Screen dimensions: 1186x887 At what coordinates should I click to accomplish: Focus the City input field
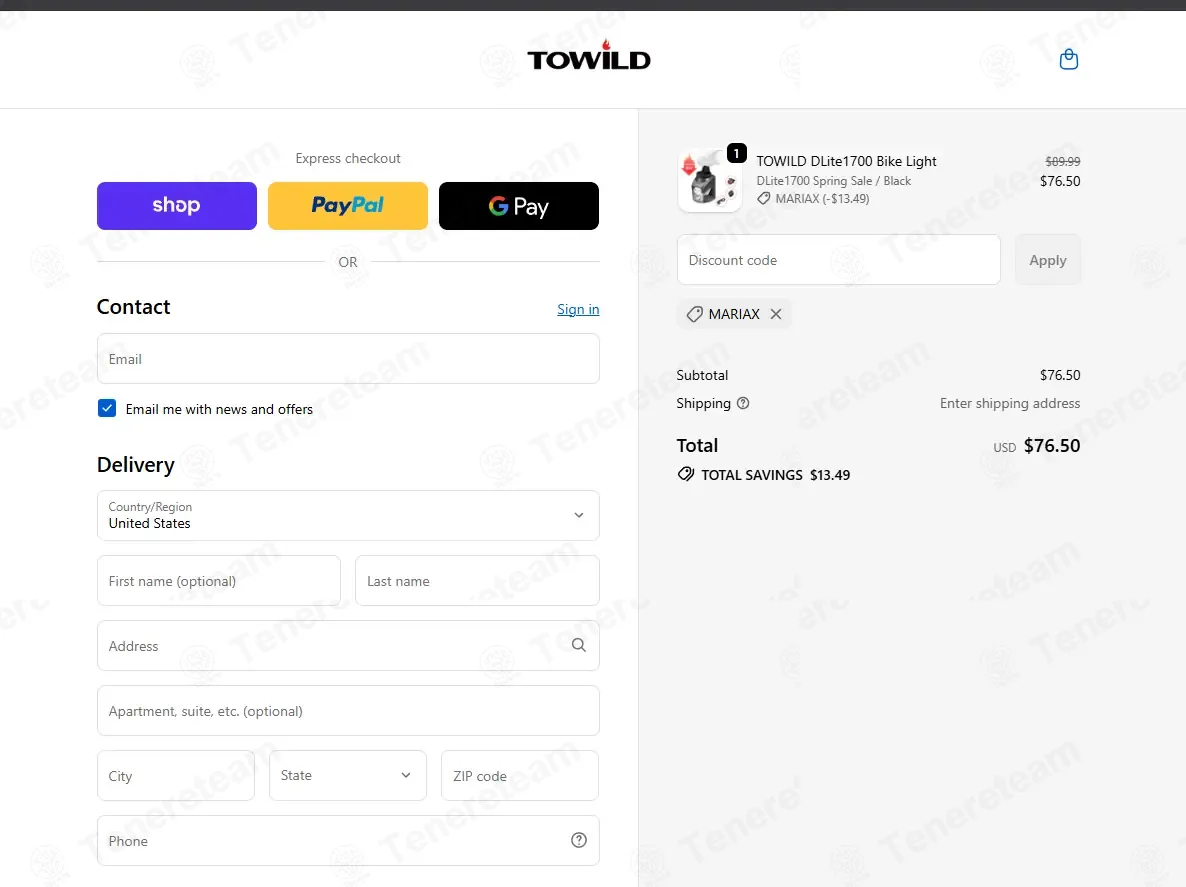click(x=176, y=775)
